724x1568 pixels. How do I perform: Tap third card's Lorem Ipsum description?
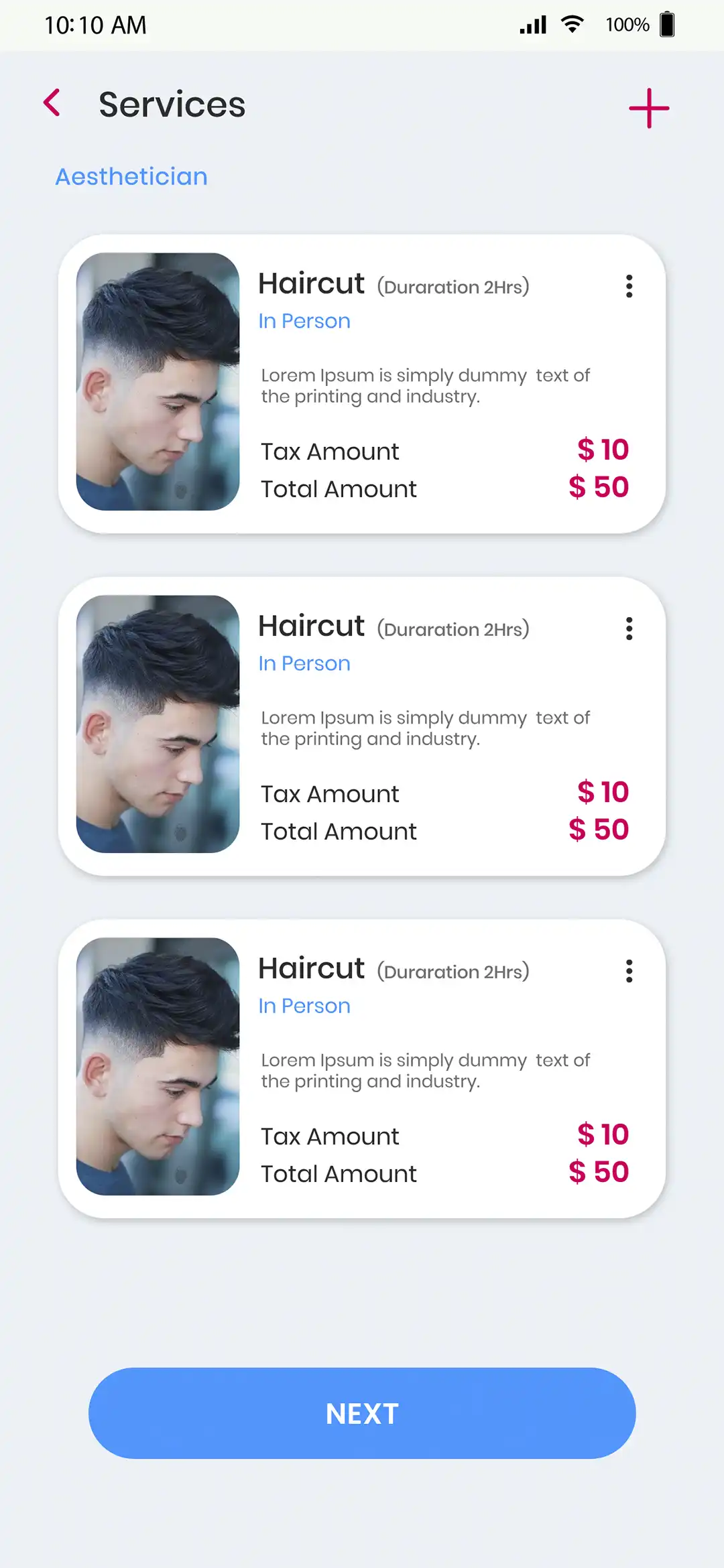pos(425,1070)
